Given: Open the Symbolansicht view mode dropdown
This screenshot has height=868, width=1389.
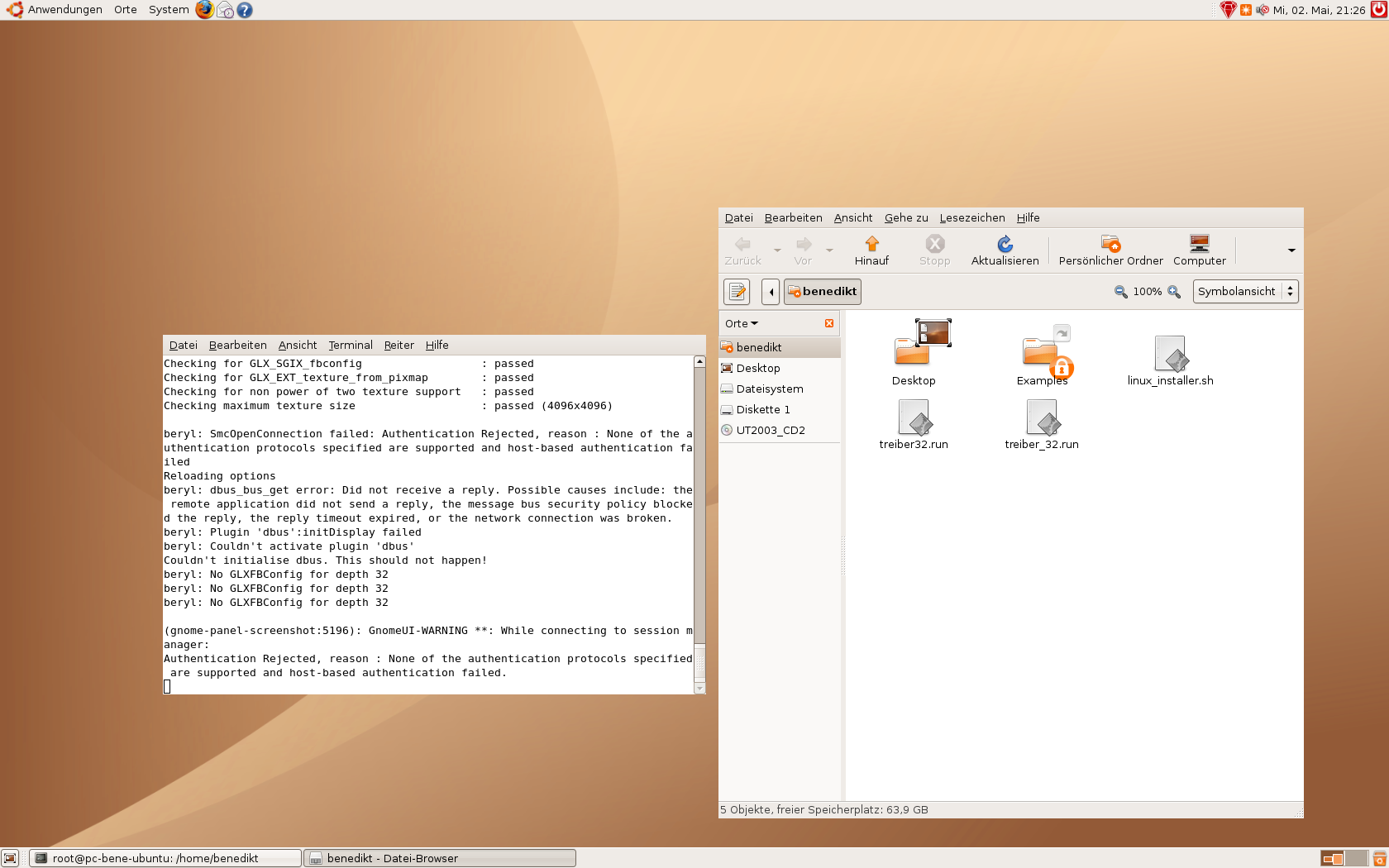Looking at the screenshot, I should click(1246, 292).
